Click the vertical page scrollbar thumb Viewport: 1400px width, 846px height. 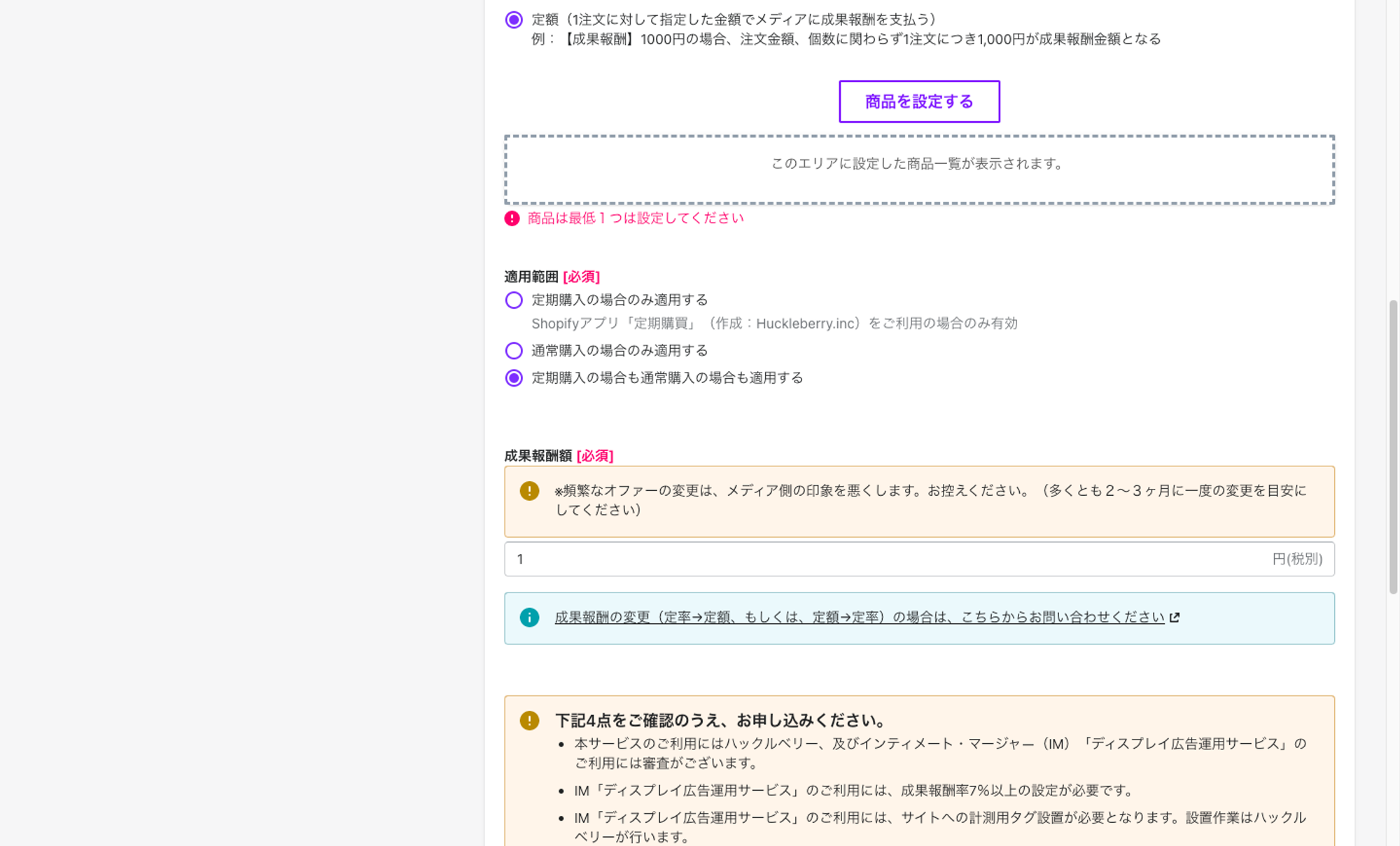tap(1393, 447)
